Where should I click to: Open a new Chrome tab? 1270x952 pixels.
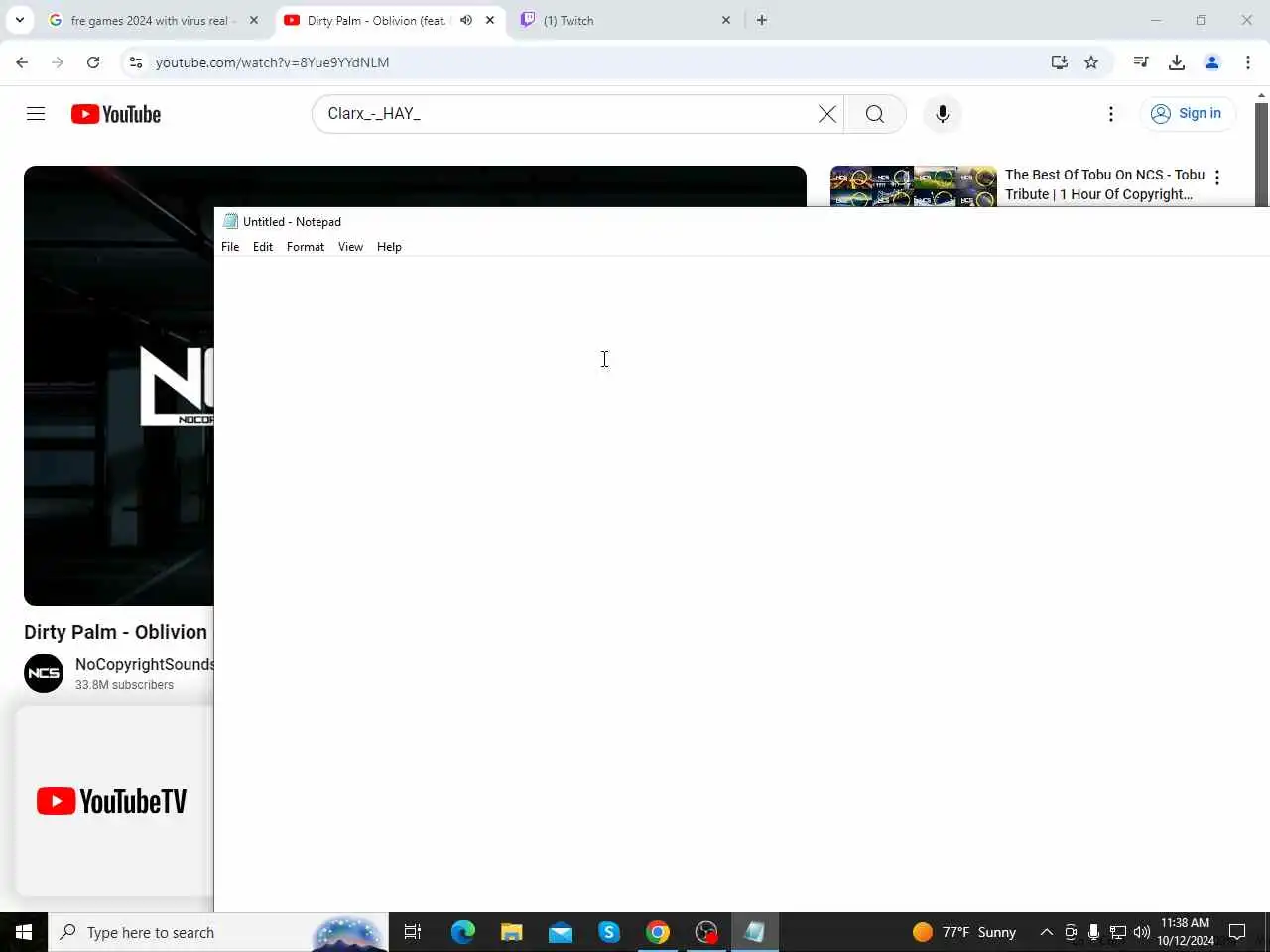762,20
